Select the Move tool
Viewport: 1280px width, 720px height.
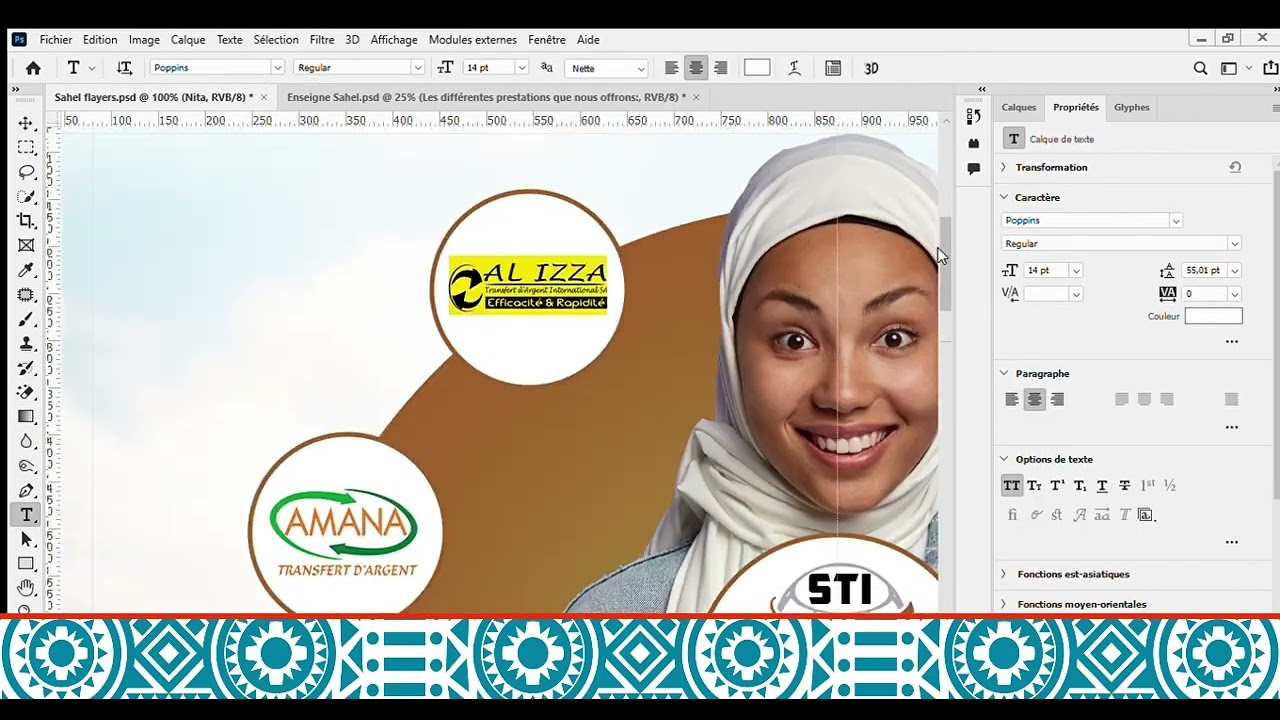26,123
